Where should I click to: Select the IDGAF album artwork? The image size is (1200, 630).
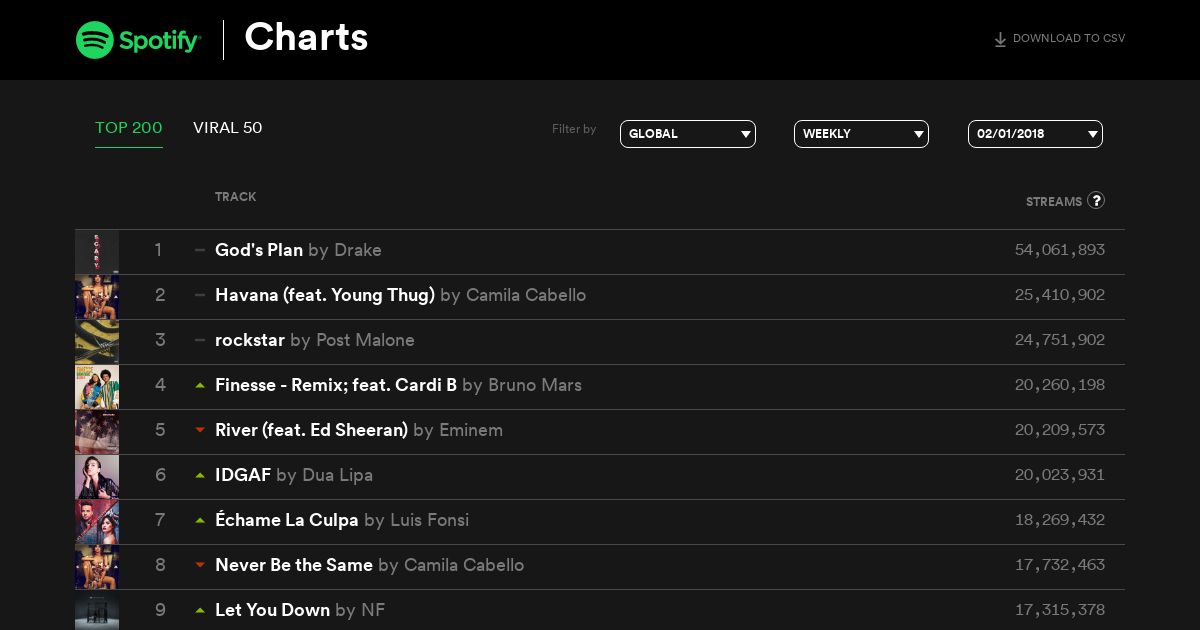[97, 477]
